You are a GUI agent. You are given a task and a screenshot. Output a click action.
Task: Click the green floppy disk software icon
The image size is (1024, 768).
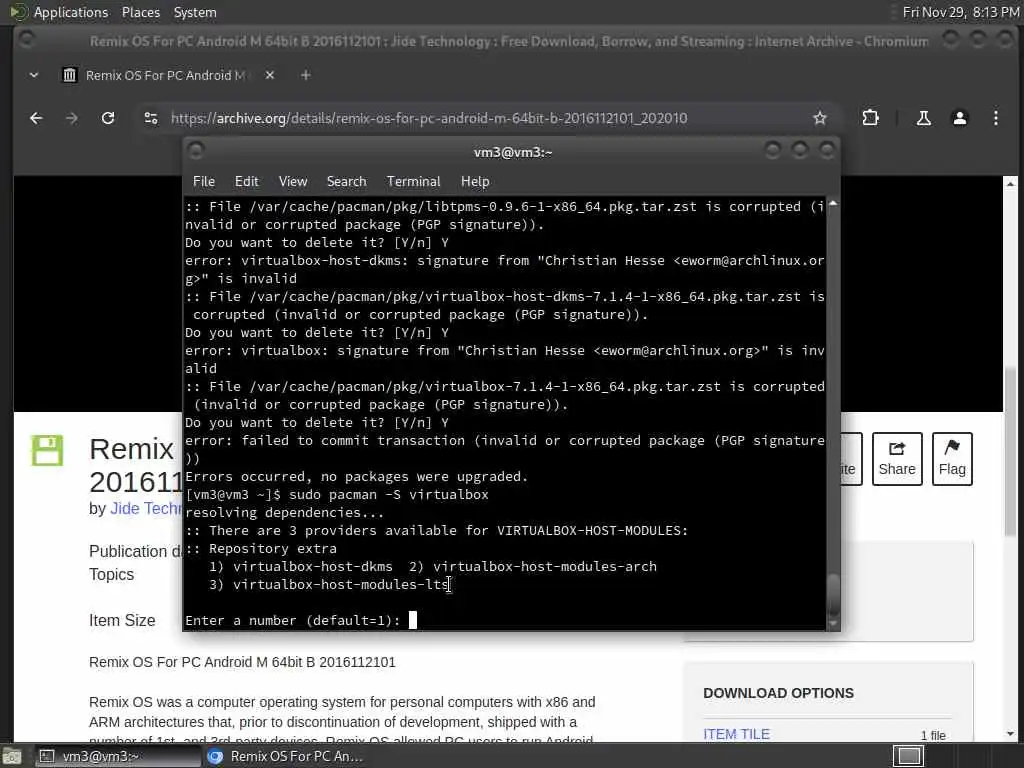tap(47, 450)
